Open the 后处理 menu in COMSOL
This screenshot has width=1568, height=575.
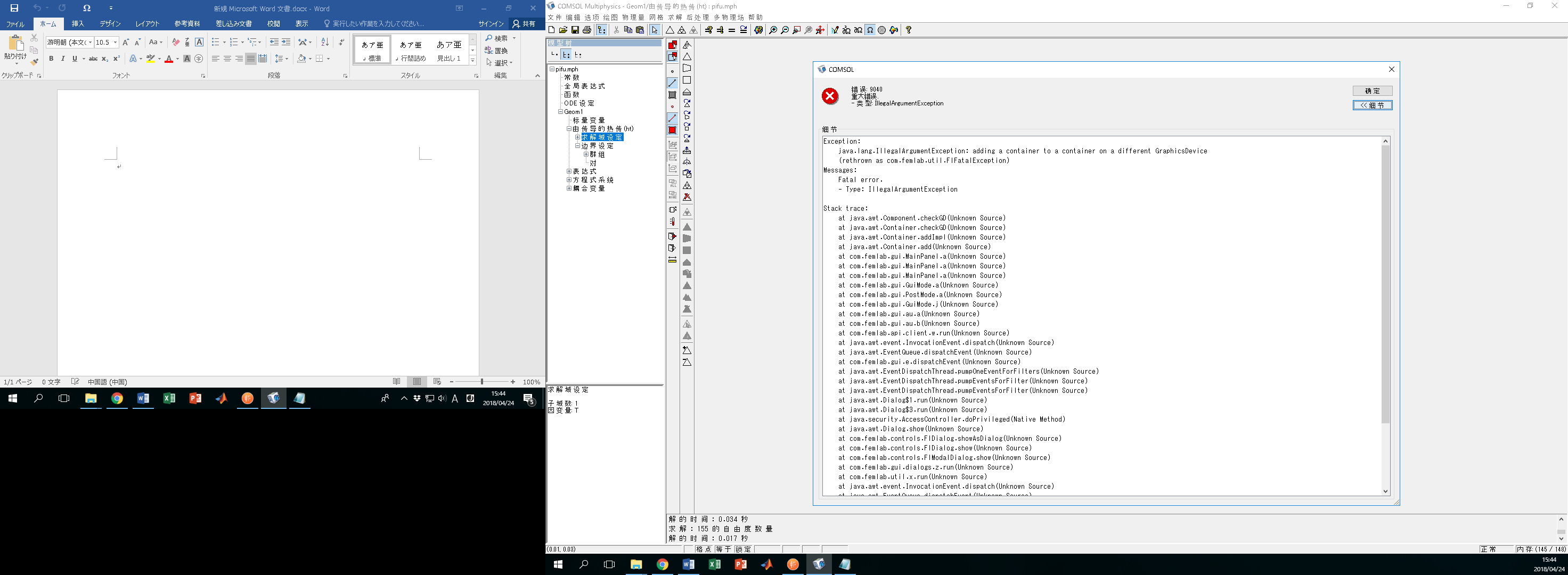click(698, 17)
